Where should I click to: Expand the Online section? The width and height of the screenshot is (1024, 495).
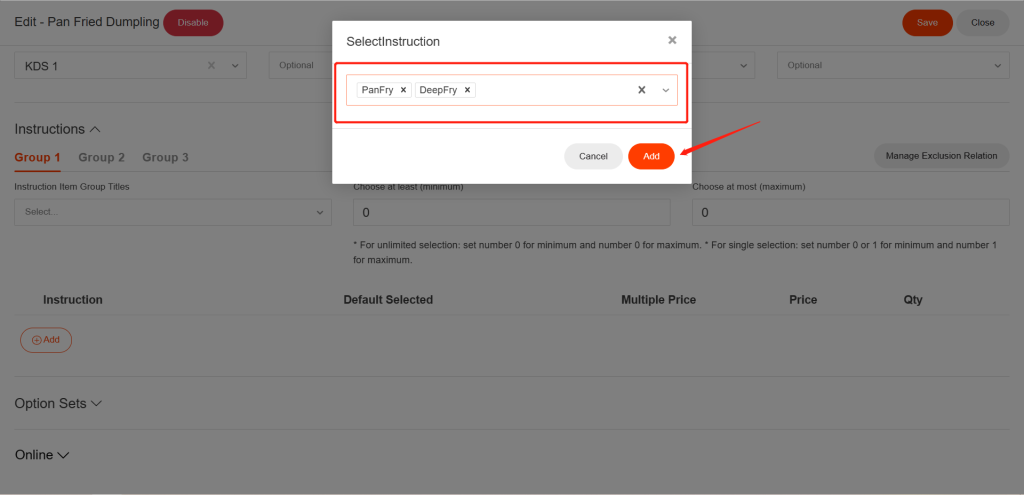tap(42, 455)
